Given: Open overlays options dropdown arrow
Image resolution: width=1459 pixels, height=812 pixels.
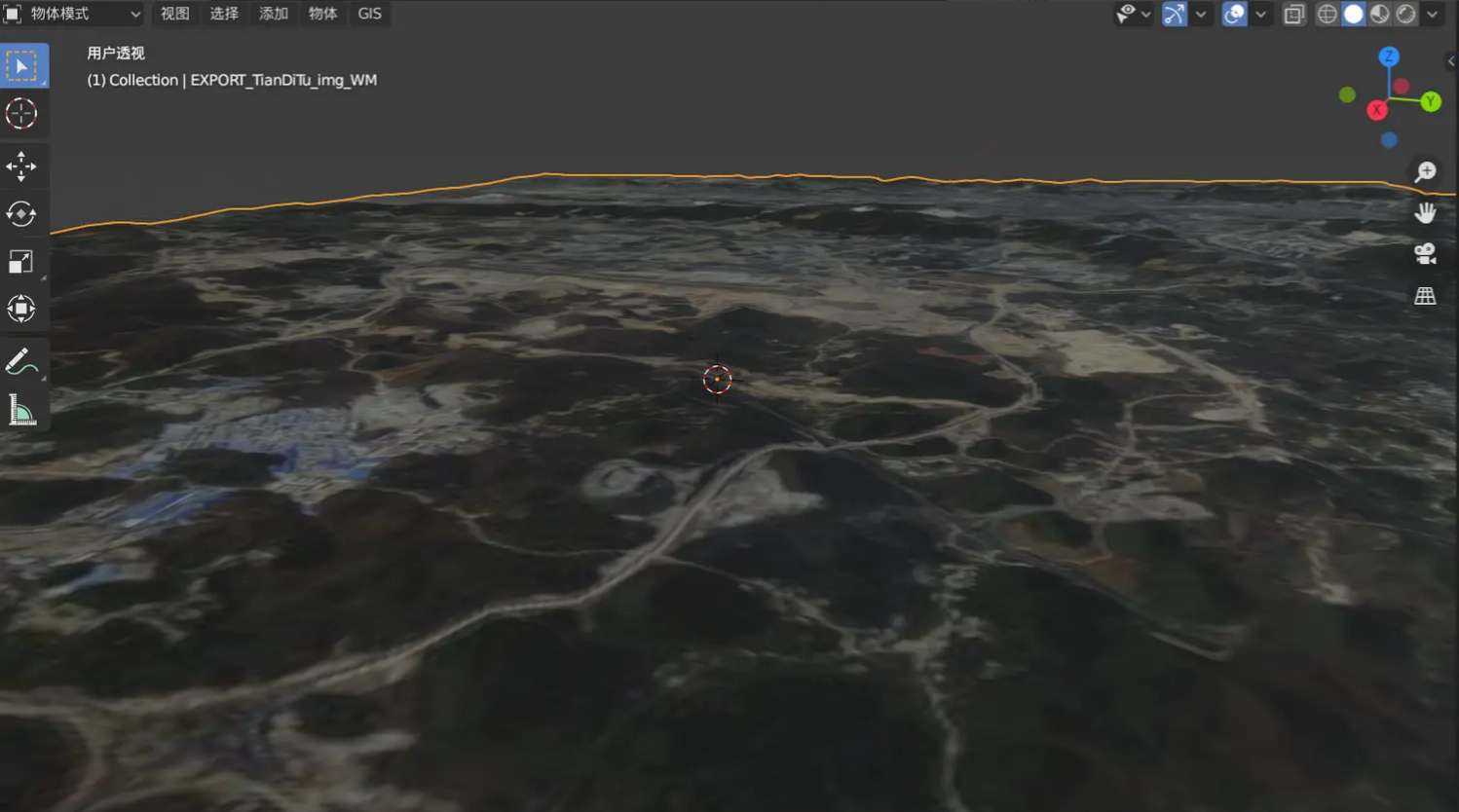Looking at the screenshot, I should [1260, 14].
